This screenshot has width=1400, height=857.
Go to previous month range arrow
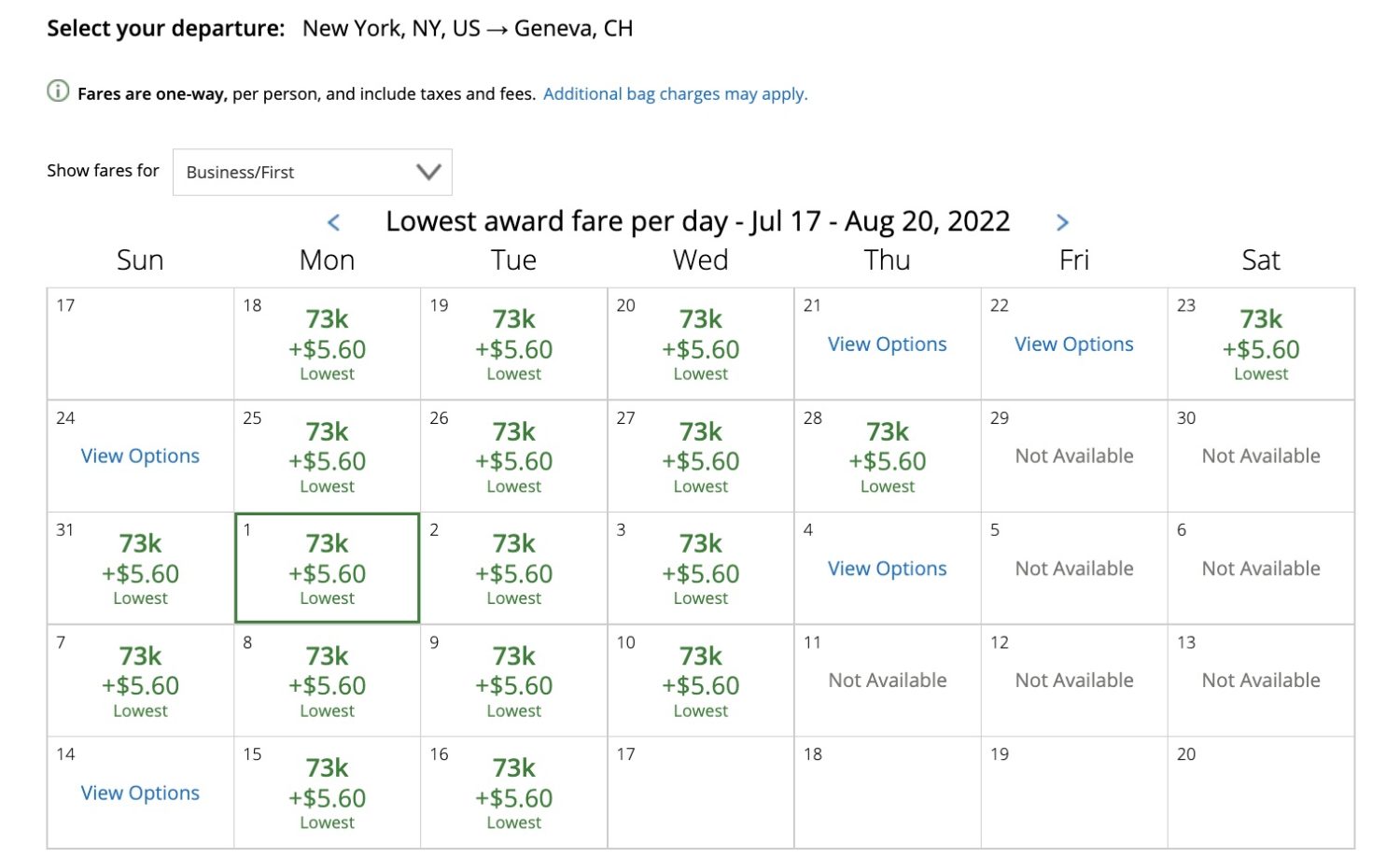[333, 222]
